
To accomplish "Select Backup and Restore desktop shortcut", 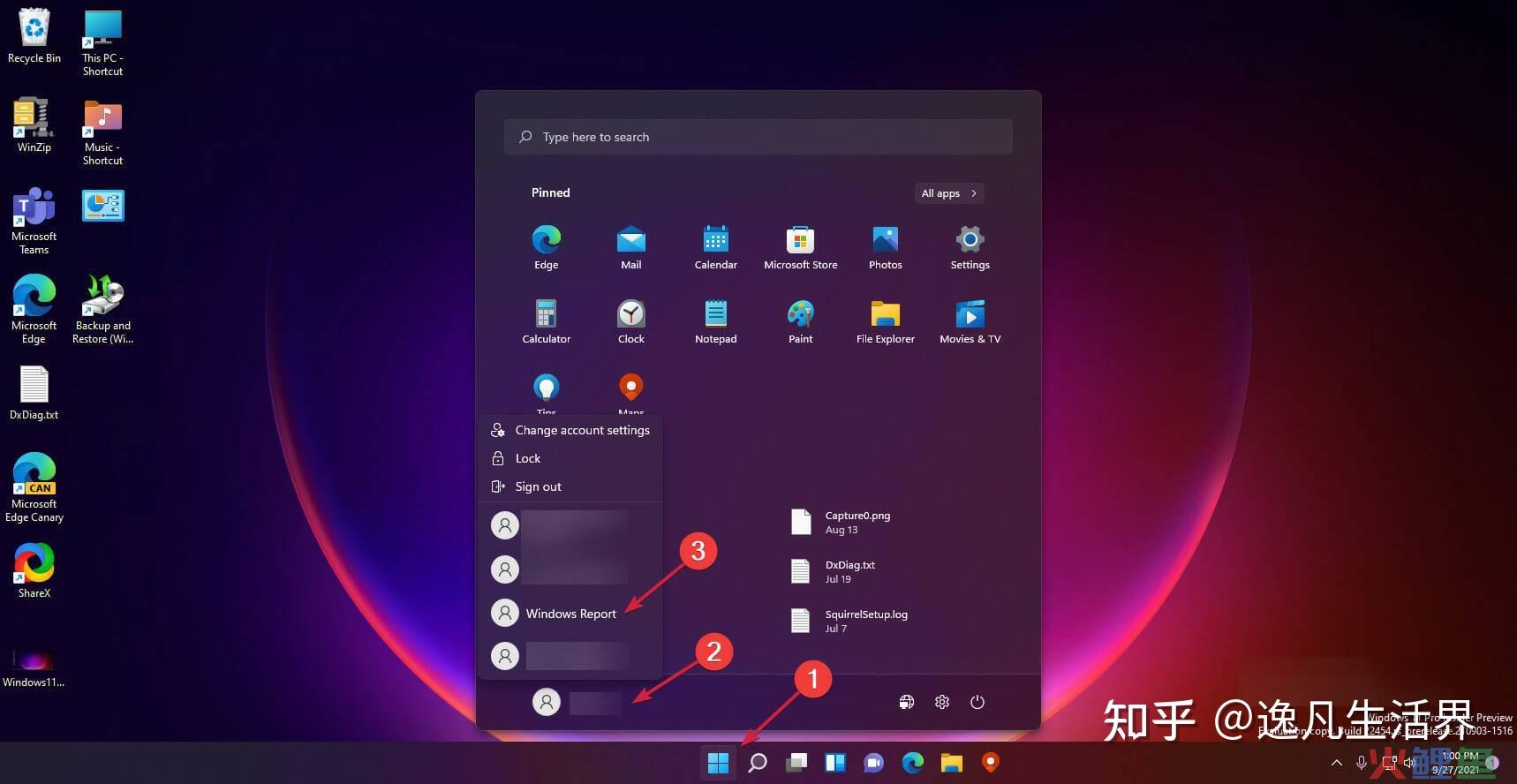I will [102, 309].
